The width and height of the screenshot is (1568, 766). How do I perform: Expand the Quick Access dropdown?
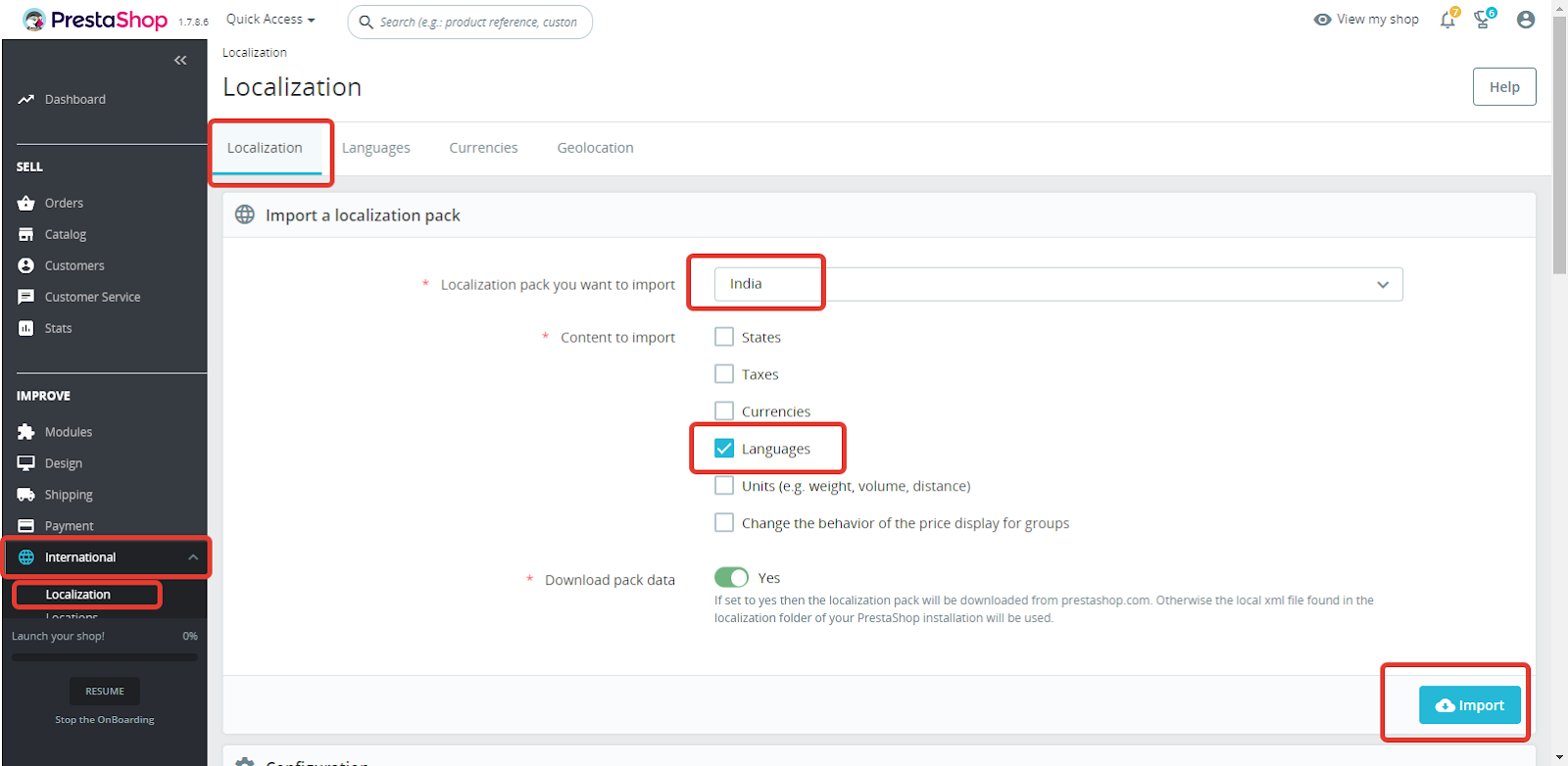[270, 20]
